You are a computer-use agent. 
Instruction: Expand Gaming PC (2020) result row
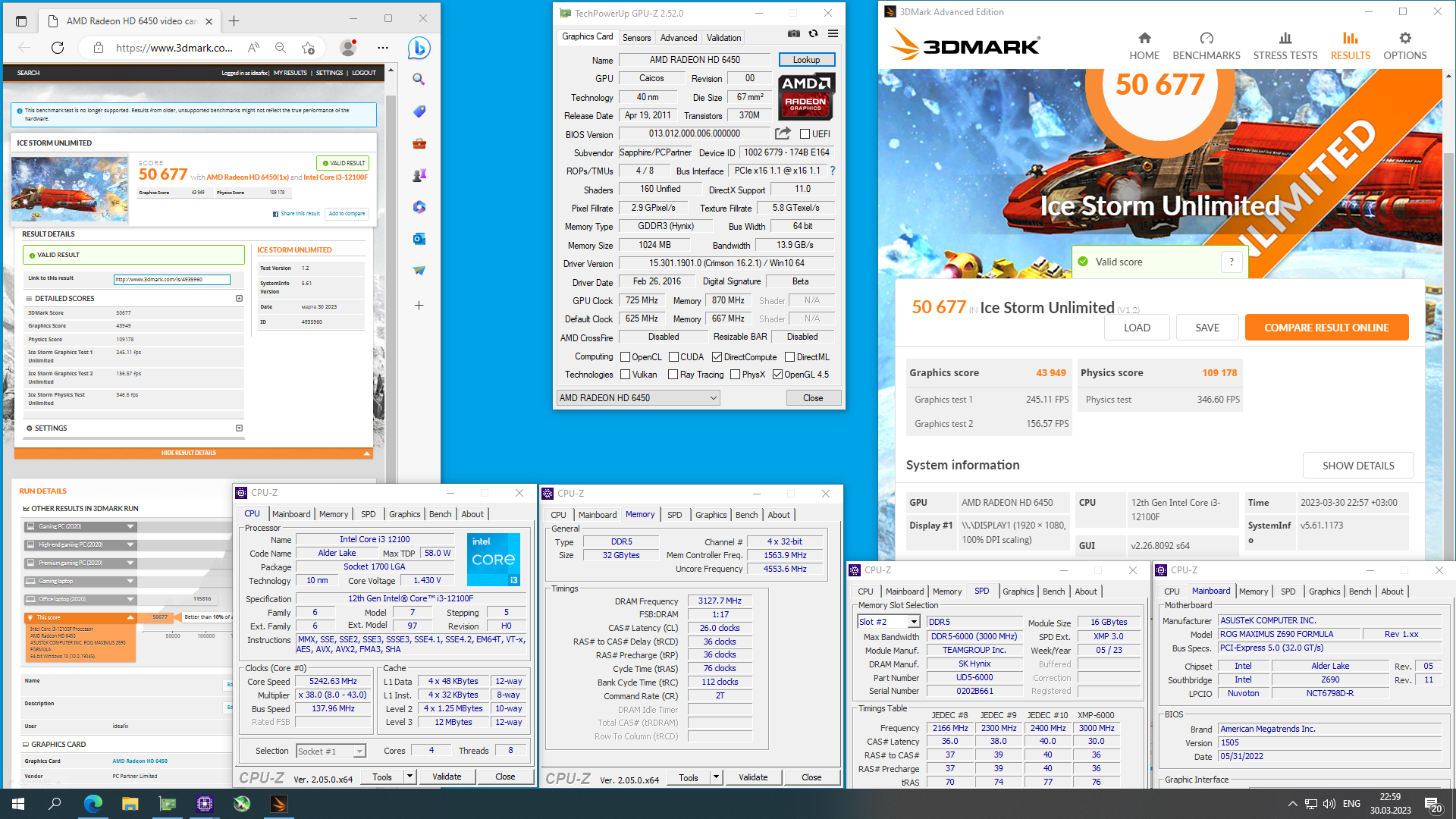click(80, 526)
